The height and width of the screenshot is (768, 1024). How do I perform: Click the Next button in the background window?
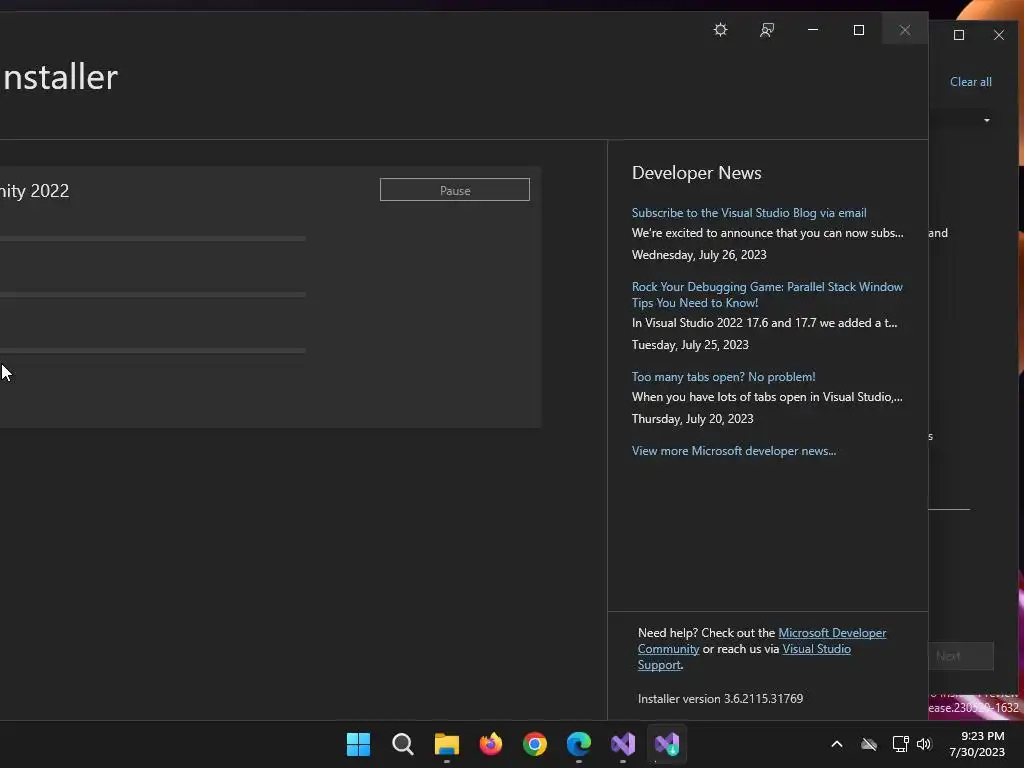coord(961,656)
